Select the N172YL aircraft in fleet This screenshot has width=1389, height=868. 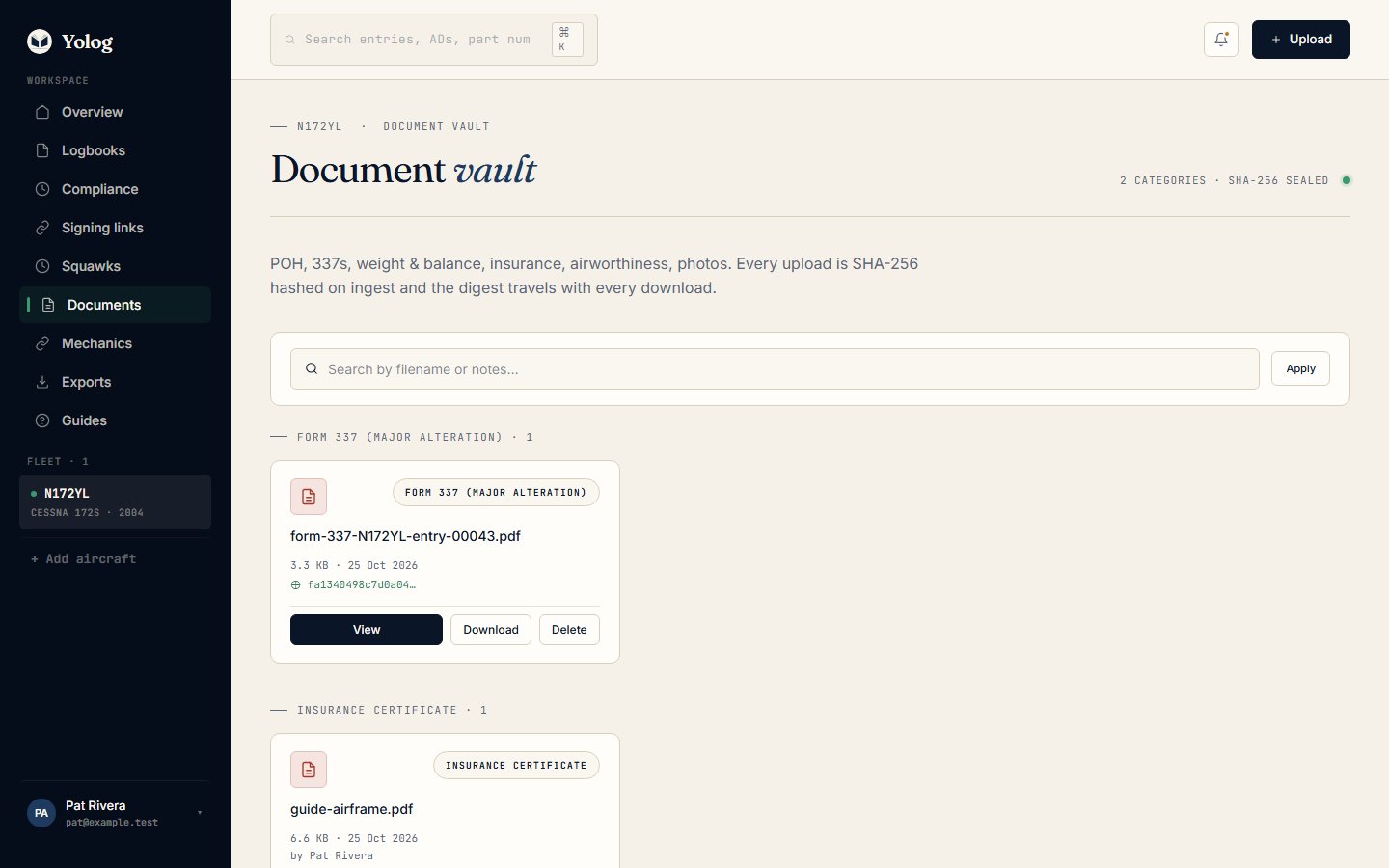point(115,502)
